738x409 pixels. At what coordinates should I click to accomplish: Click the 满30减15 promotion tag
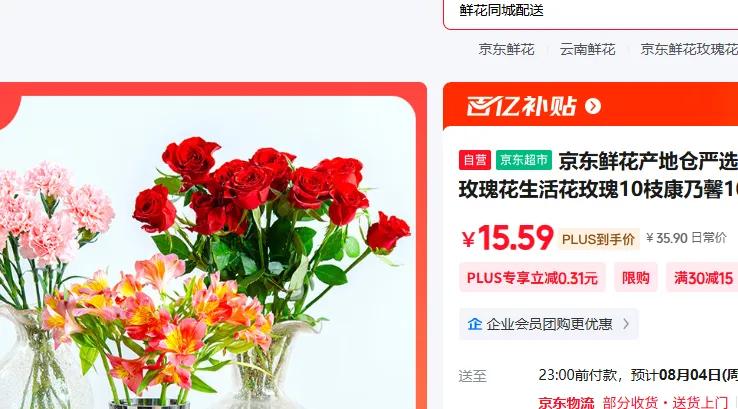click(x=702, y=278)
